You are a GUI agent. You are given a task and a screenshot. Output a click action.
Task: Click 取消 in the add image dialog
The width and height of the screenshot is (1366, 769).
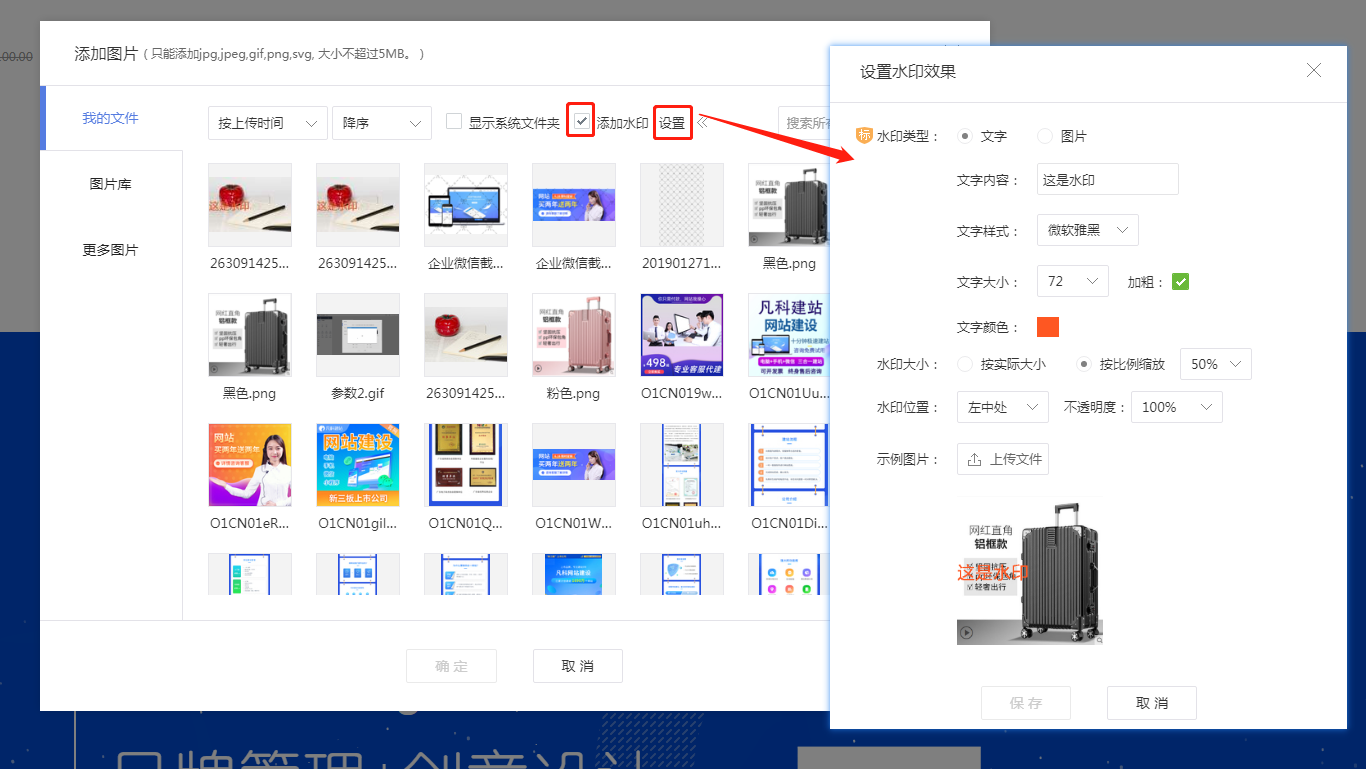pos(578,666)
